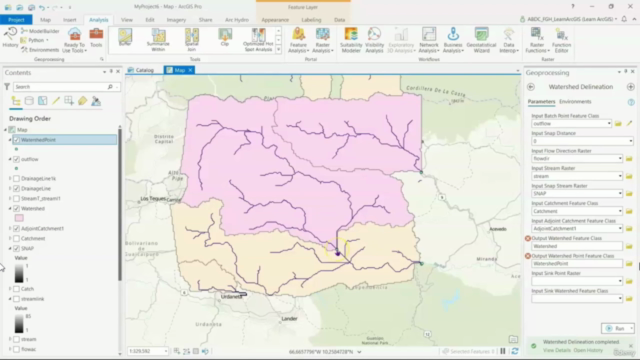
Task: Hide the DrainageLine layer
Action: (16, 189)
